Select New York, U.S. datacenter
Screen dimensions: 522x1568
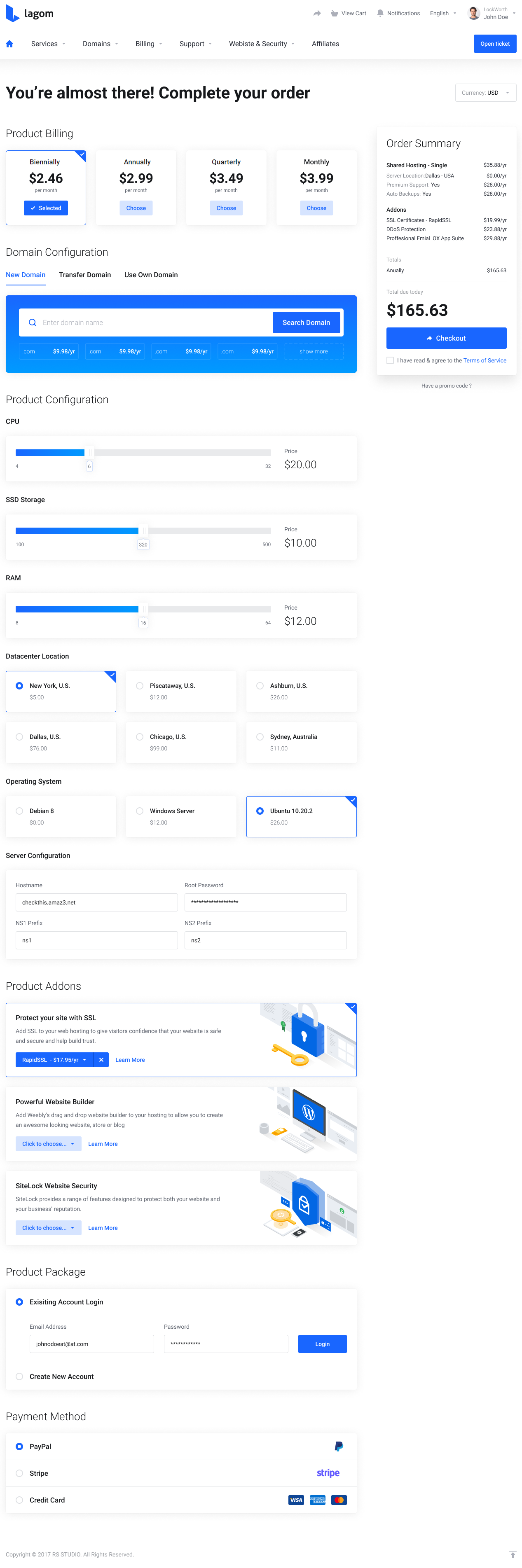pos(61,692)
